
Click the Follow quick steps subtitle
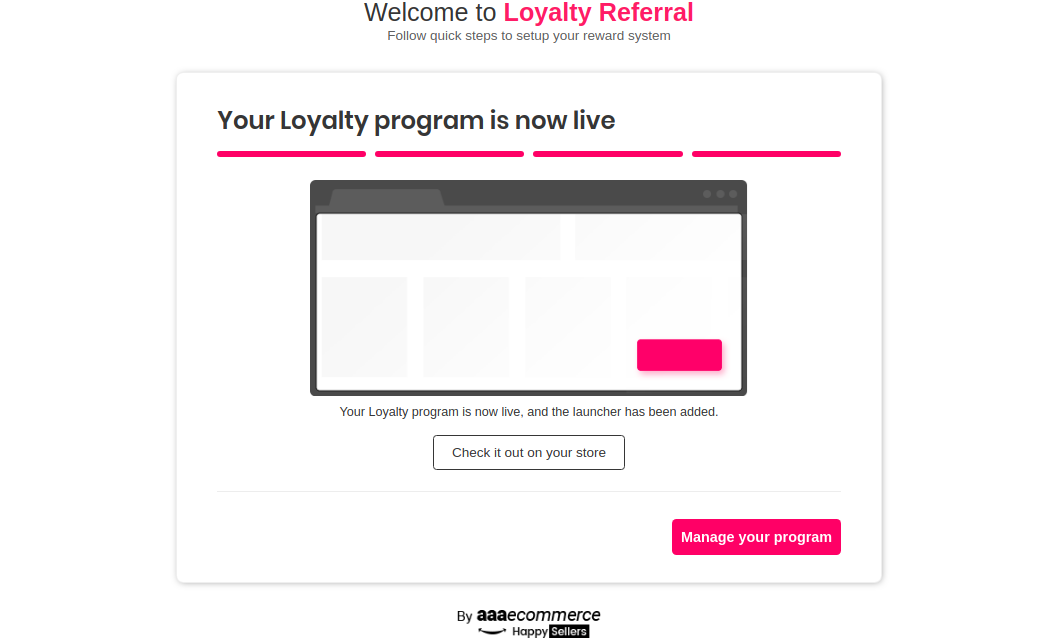click(529, 35)
